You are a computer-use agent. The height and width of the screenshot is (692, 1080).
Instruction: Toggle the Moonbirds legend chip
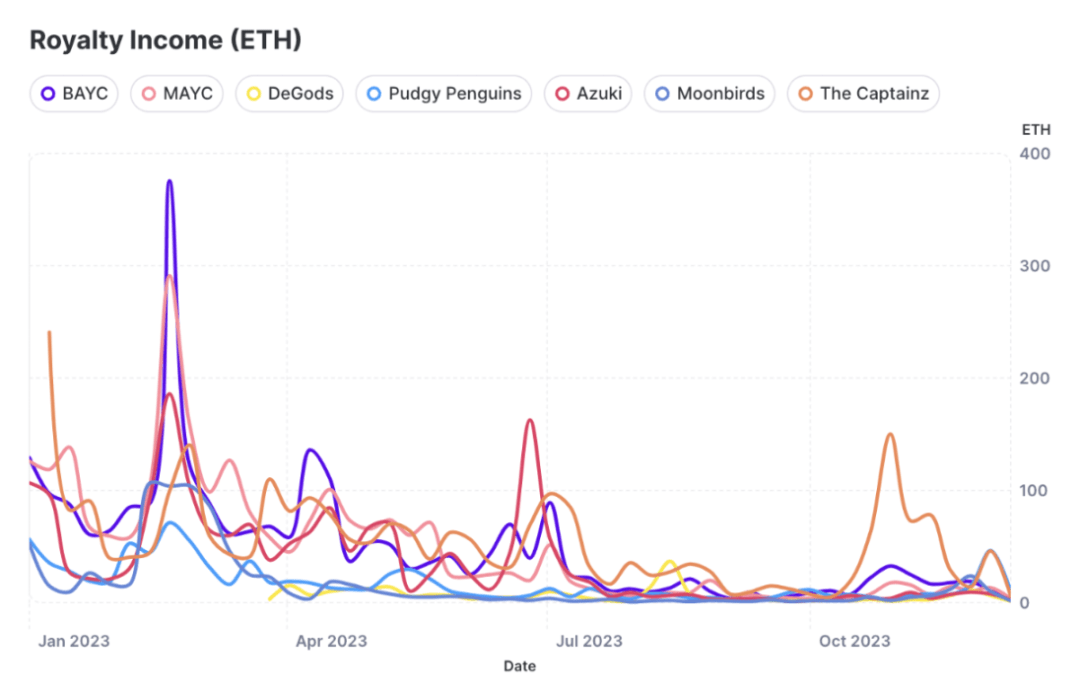pyautogui.click(x=710, y=94)
